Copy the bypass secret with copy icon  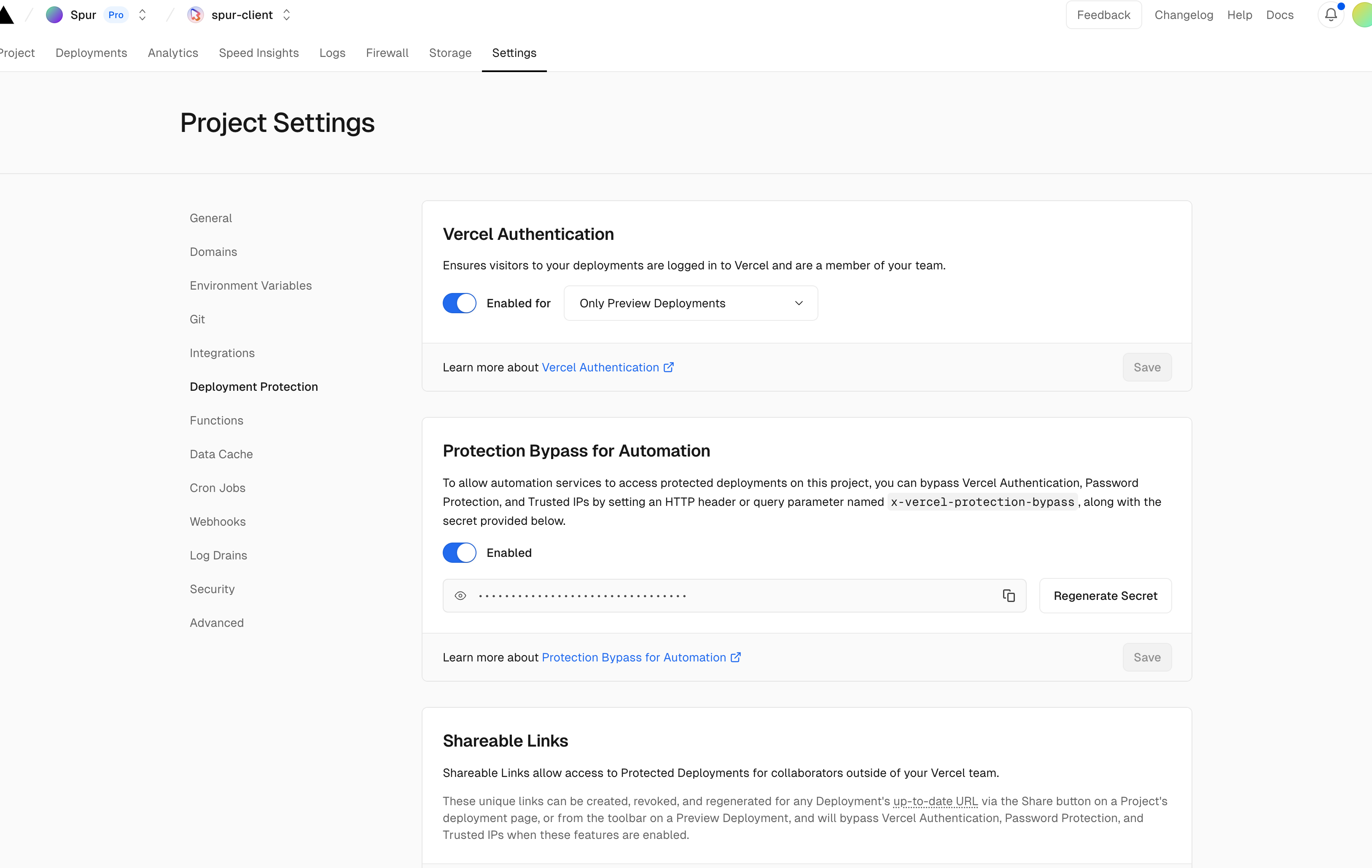pos(1009,596)
